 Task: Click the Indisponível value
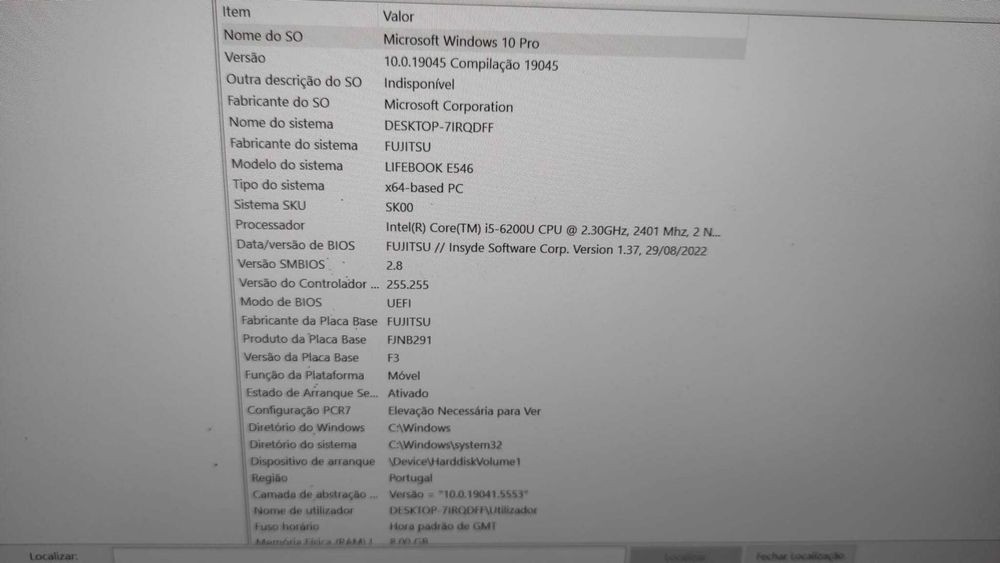[419, 84]
